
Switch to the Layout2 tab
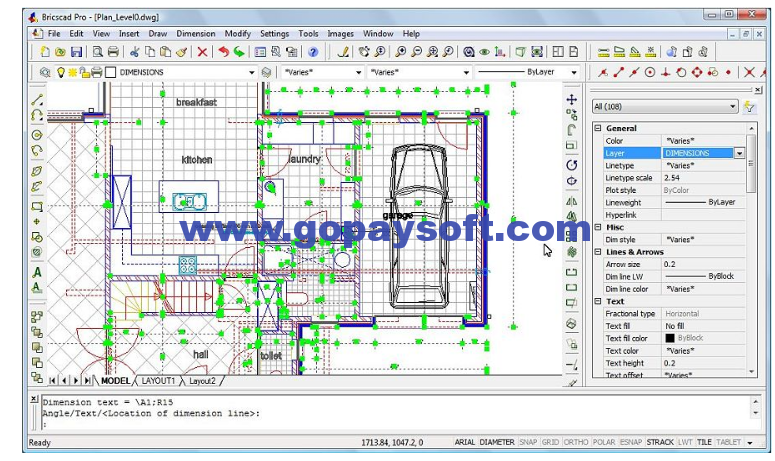202,381
